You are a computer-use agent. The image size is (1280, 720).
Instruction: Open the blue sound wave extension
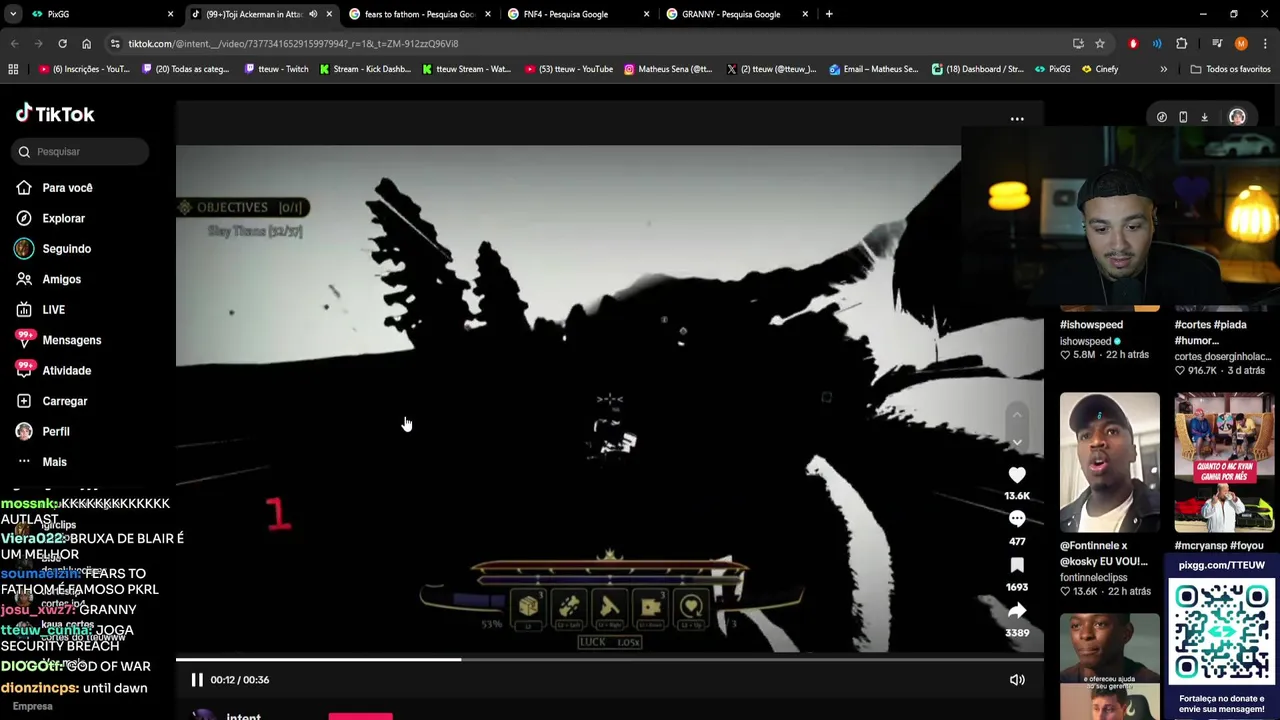click(x=1157, y=44)
